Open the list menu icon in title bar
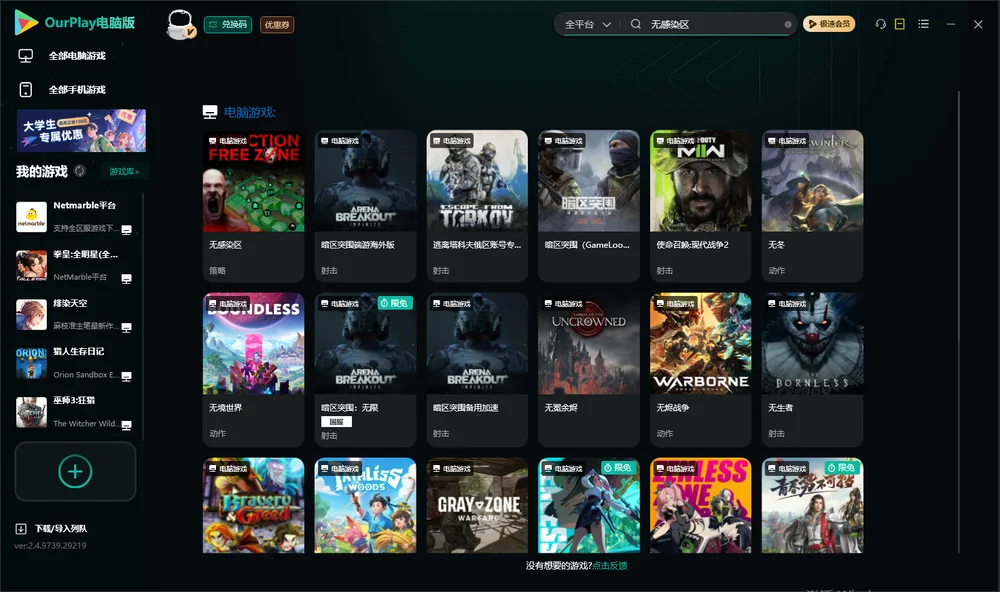Screen dimensions: 1000x592 (923, 24)
